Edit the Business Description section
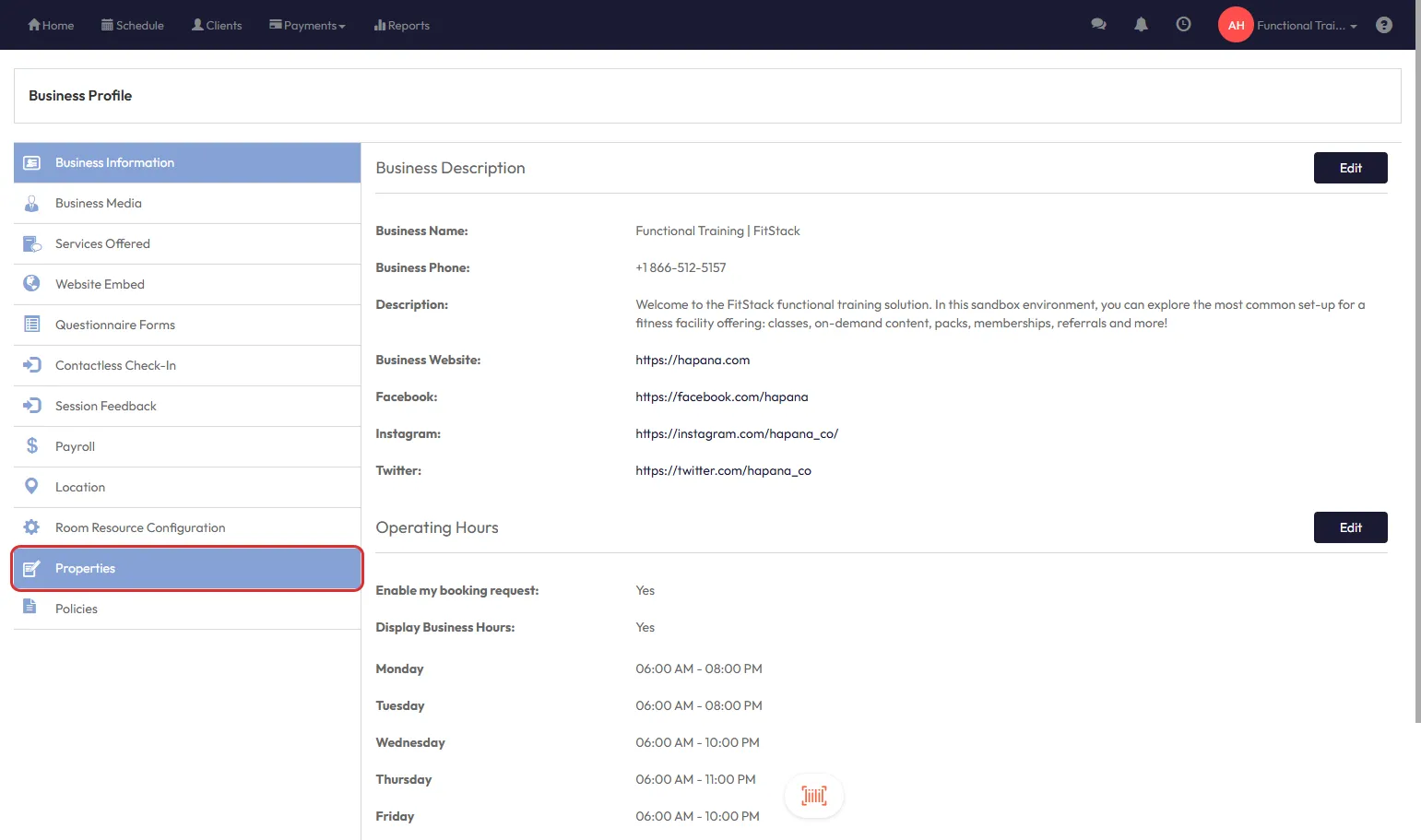This screenshot has height=840, width=1421. [1350, 168]
